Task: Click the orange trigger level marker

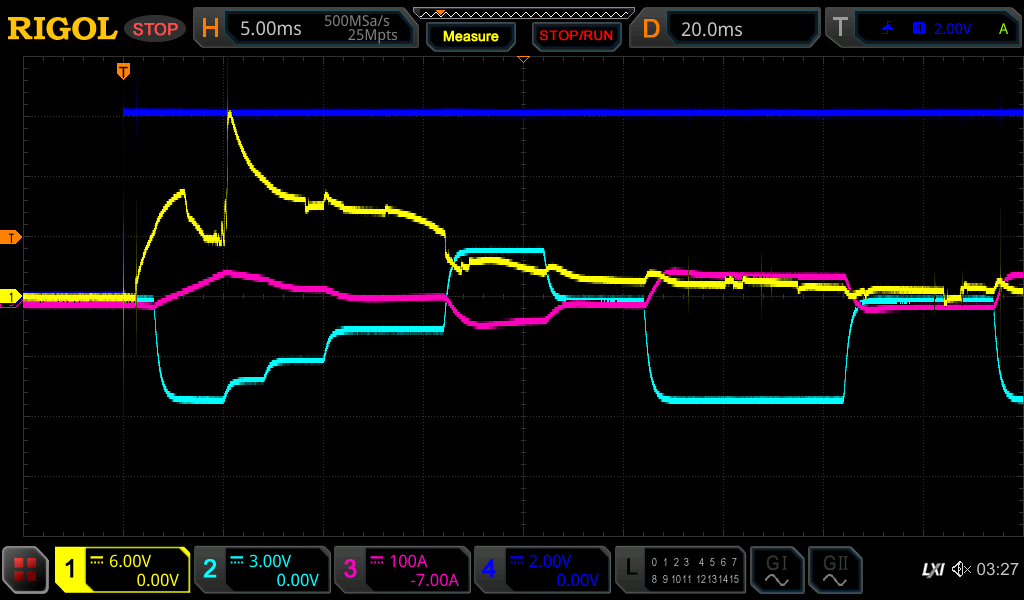Action: coord(11,237)
